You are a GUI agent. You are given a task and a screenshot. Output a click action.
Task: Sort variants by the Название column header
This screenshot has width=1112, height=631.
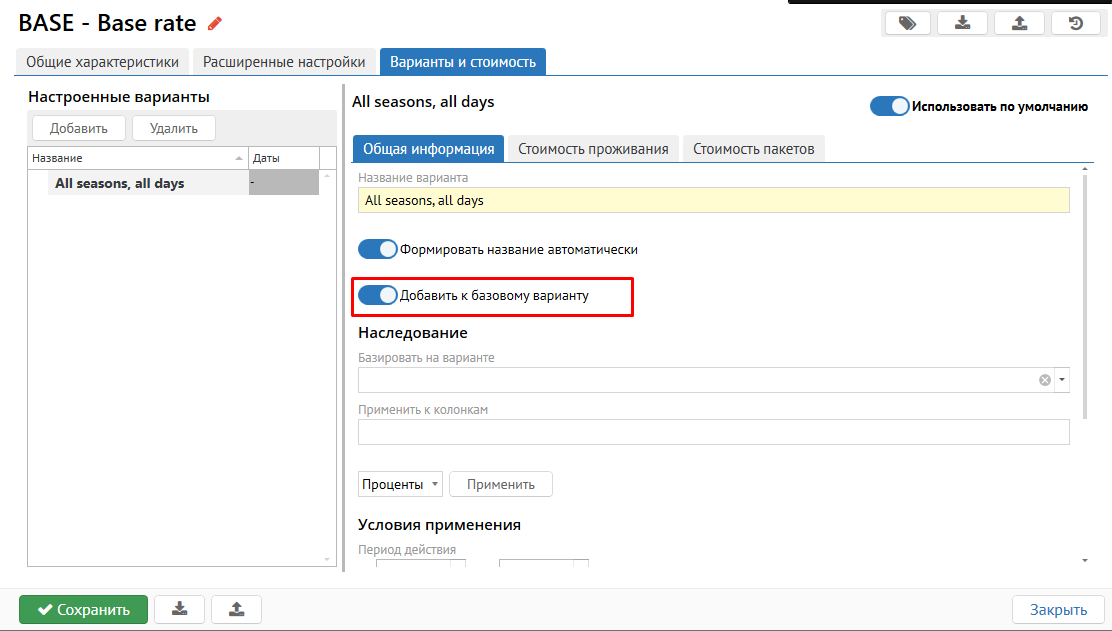point(137,158)
